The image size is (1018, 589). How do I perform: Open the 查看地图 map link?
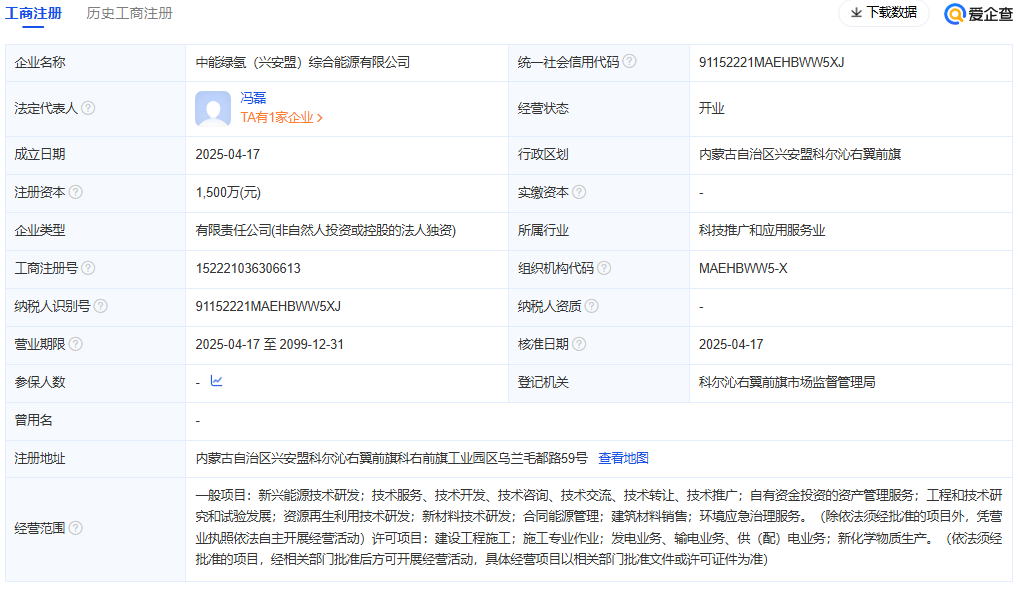pyautogui.click(x=623, y=458)
